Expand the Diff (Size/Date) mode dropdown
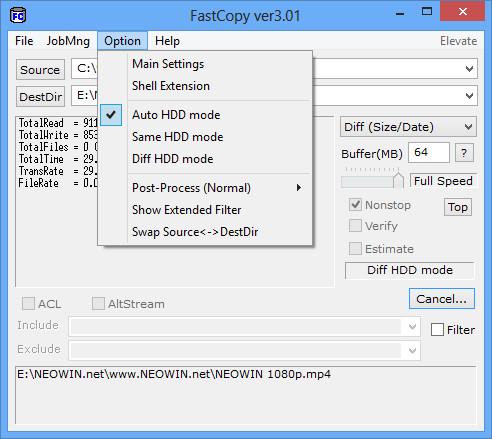The width and height of the screenshot is (492, 439). [x=408, y=127]
